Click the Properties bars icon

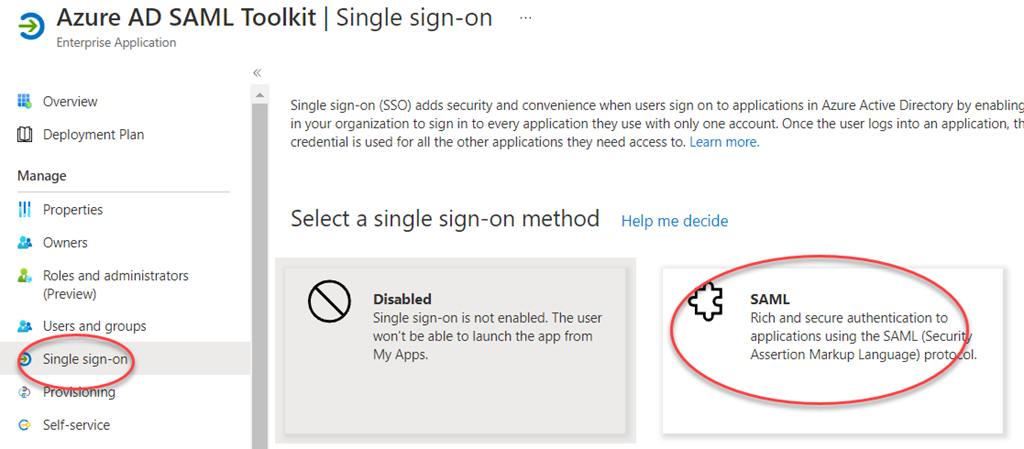tap(25, 210)
